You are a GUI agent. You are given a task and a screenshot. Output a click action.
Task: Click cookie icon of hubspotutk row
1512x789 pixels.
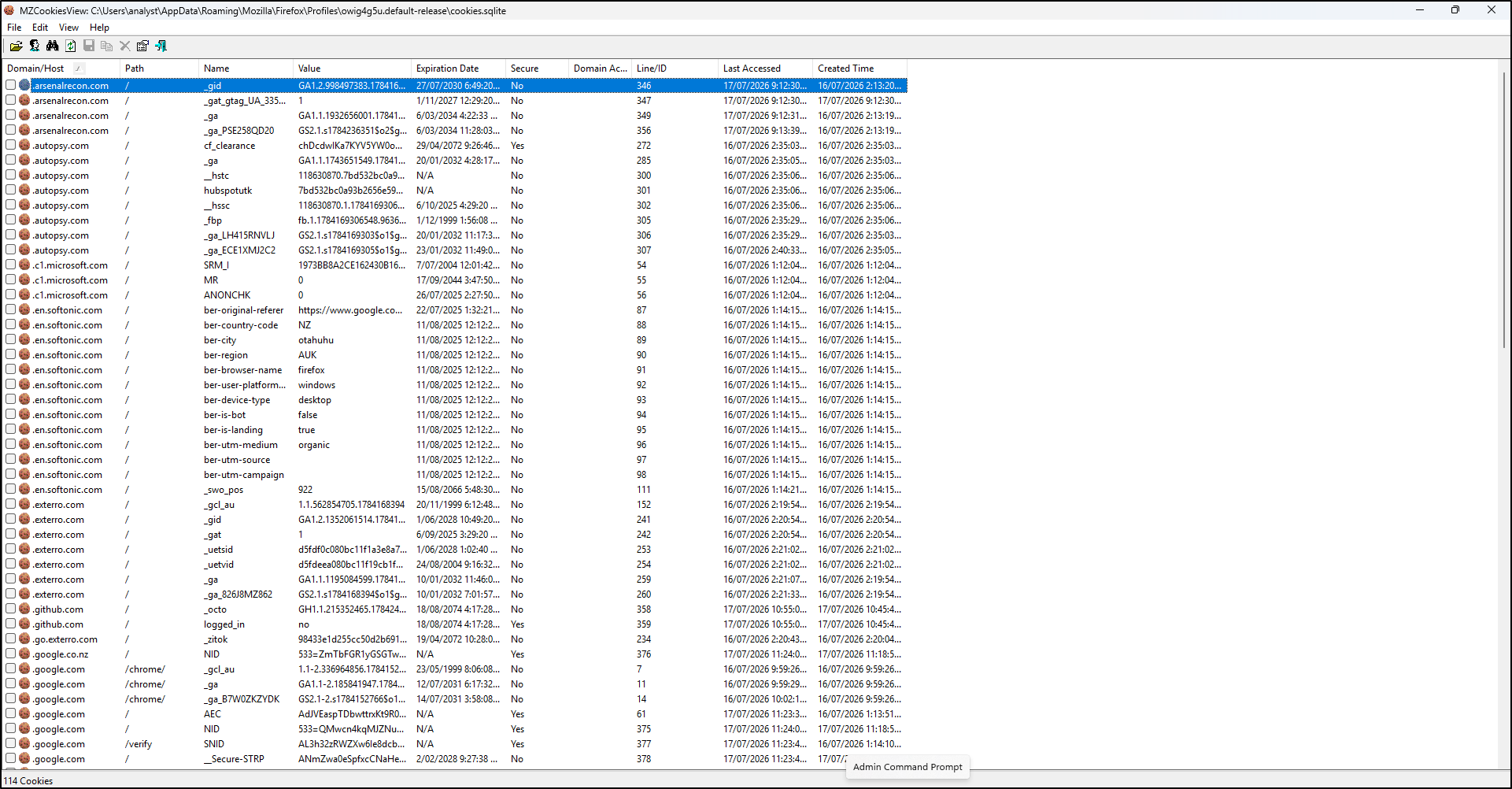tap(24, 190)
